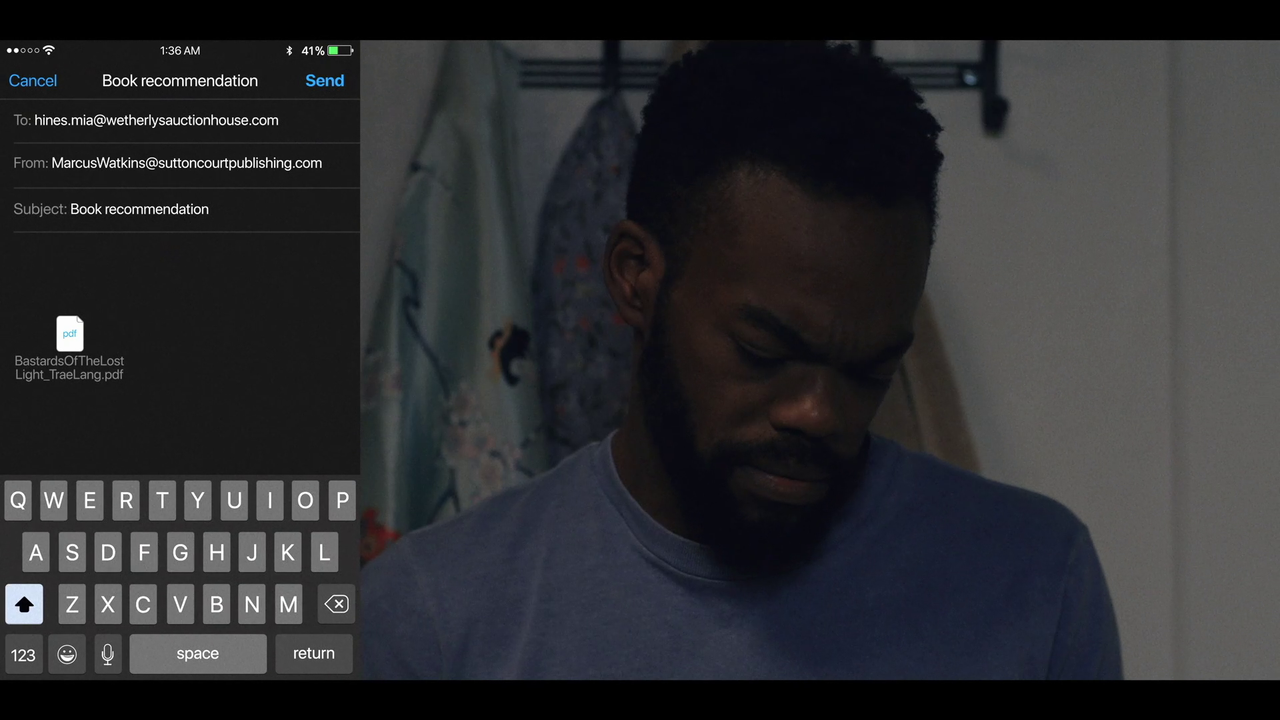Tap the S key

(x=72, y=552)
